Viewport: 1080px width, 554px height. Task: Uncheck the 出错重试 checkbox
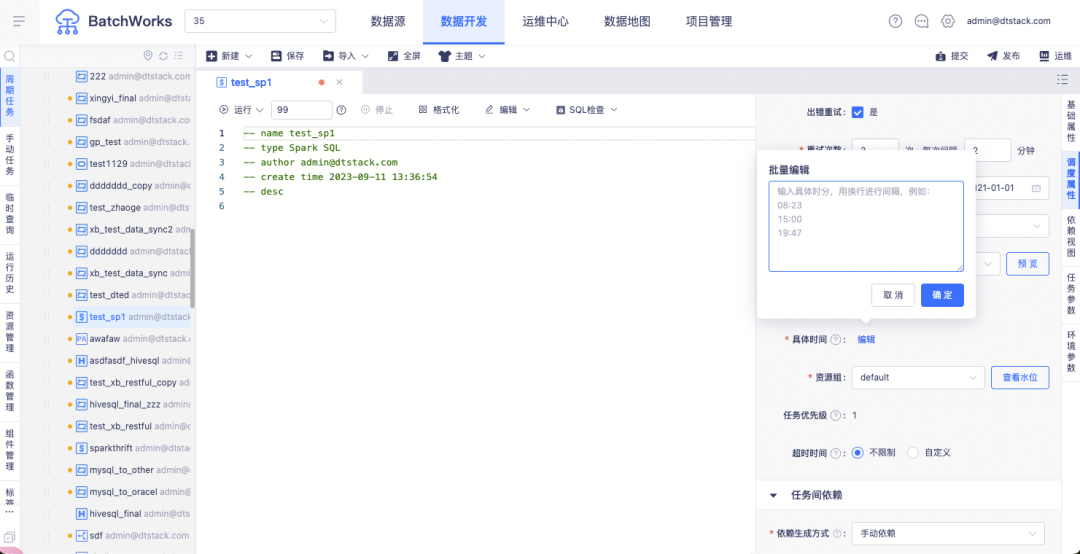click(x=858, y=112)
